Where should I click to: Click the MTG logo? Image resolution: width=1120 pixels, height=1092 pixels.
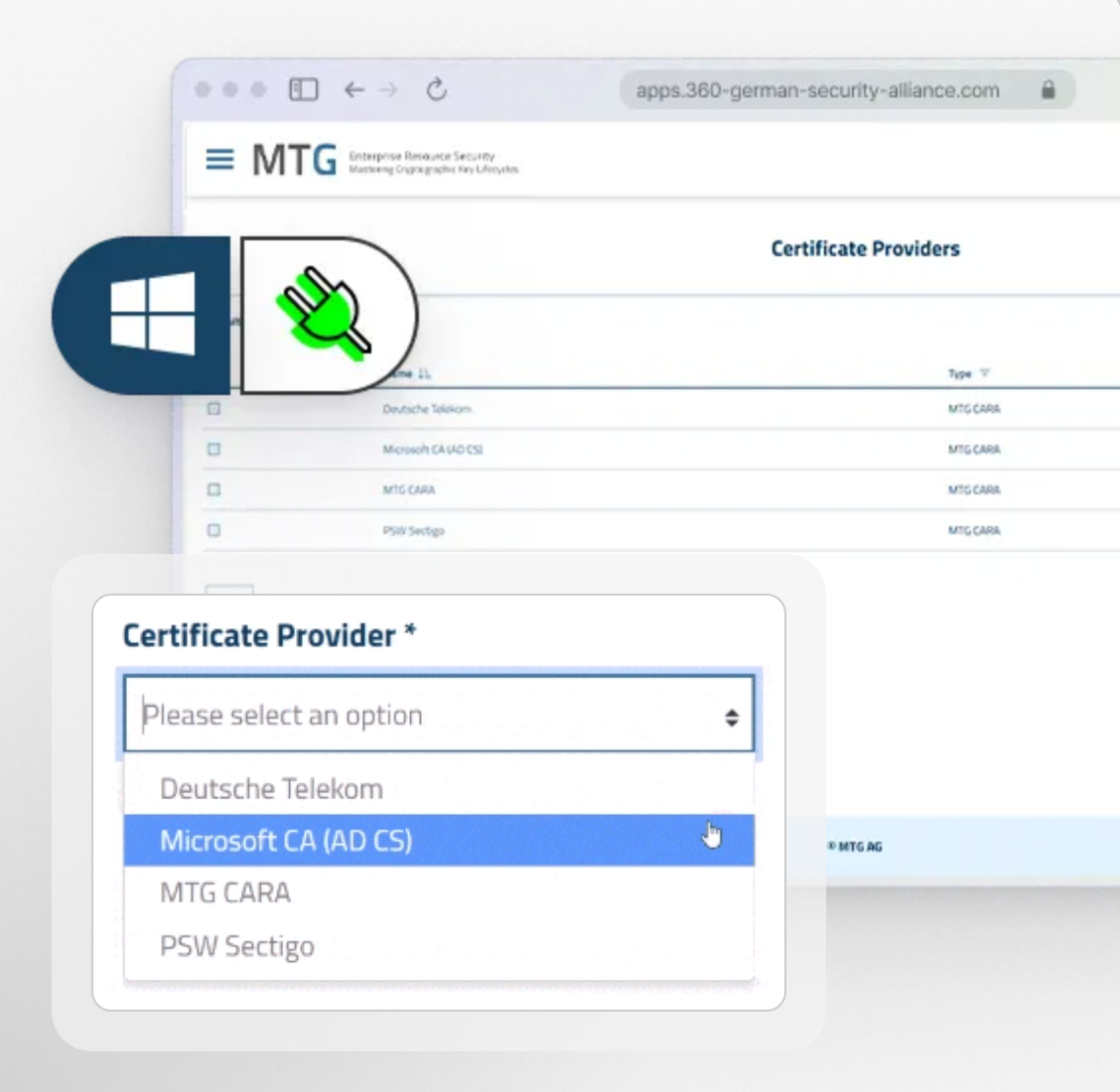(294, 160)
